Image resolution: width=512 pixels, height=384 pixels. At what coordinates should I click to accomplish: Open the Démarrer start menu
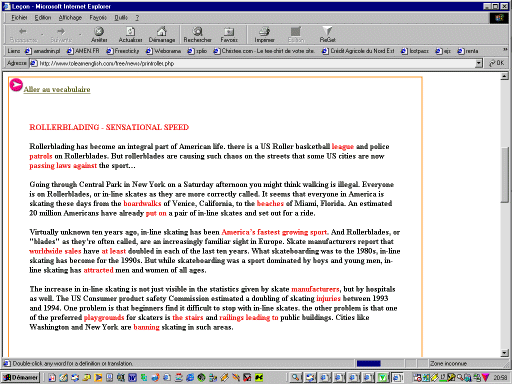(20, 377)
